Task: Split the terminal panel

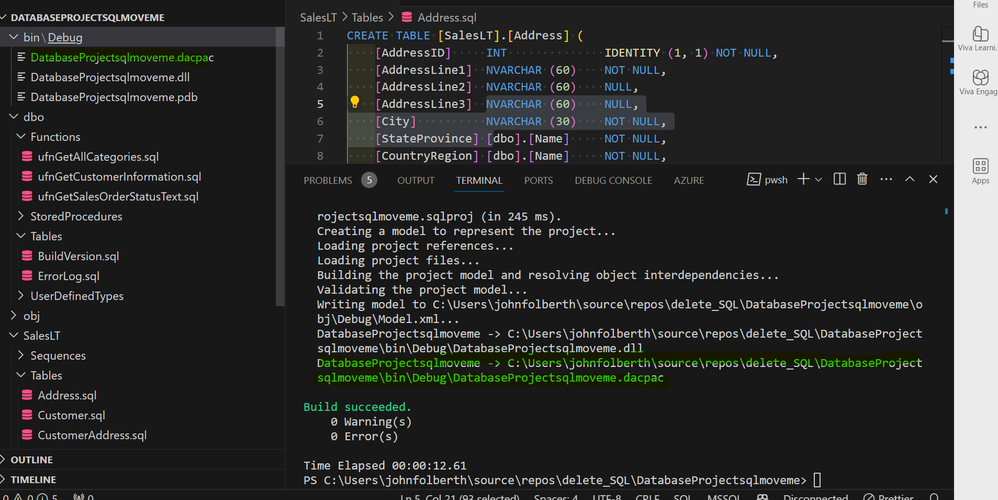Action: [839, 179]
